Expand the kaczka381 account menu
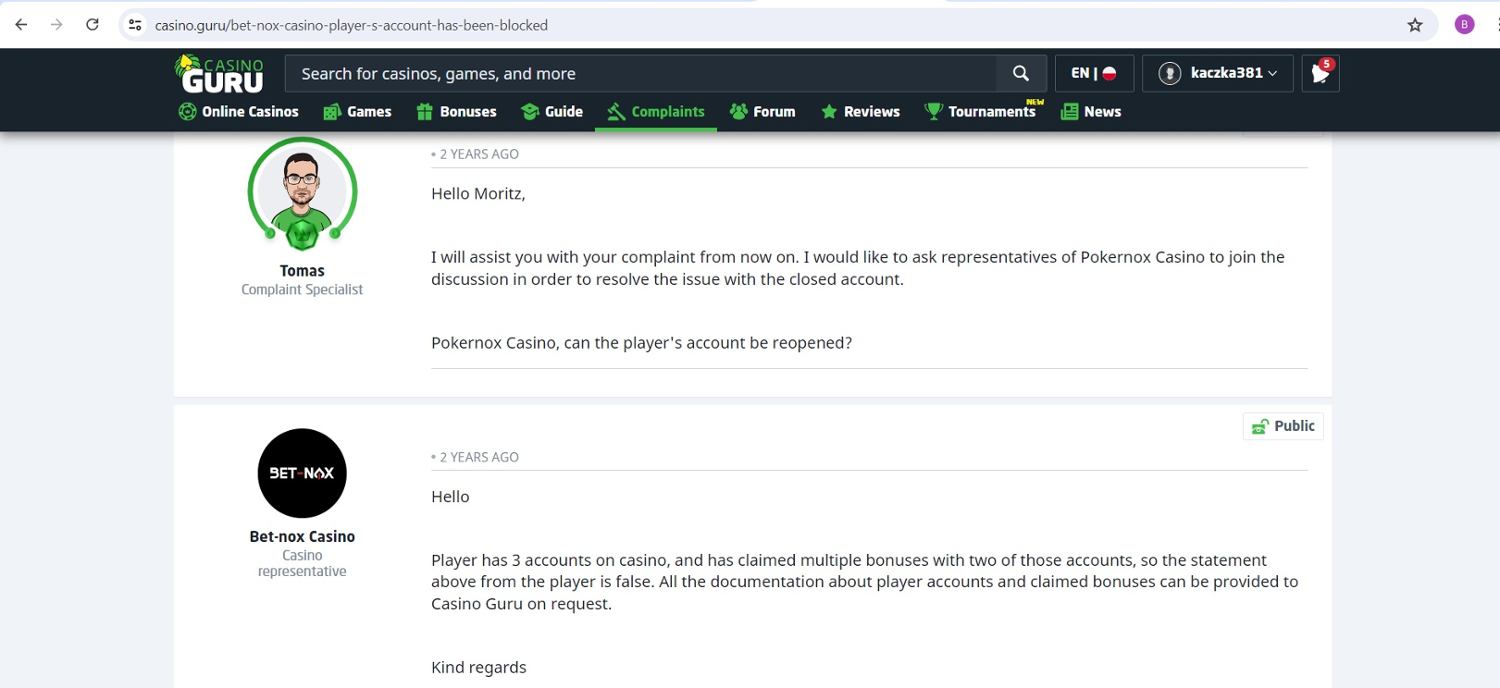 pos(1217,73)
